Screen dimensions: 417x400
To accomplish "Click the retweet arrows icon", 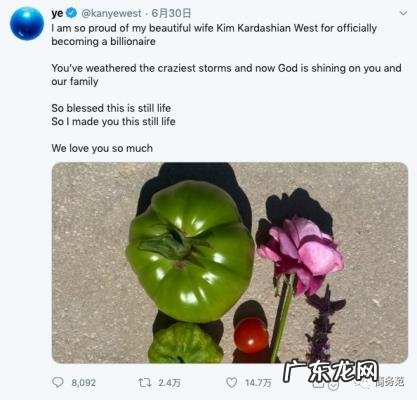I will pyautogui.click(x=145, y=383).
